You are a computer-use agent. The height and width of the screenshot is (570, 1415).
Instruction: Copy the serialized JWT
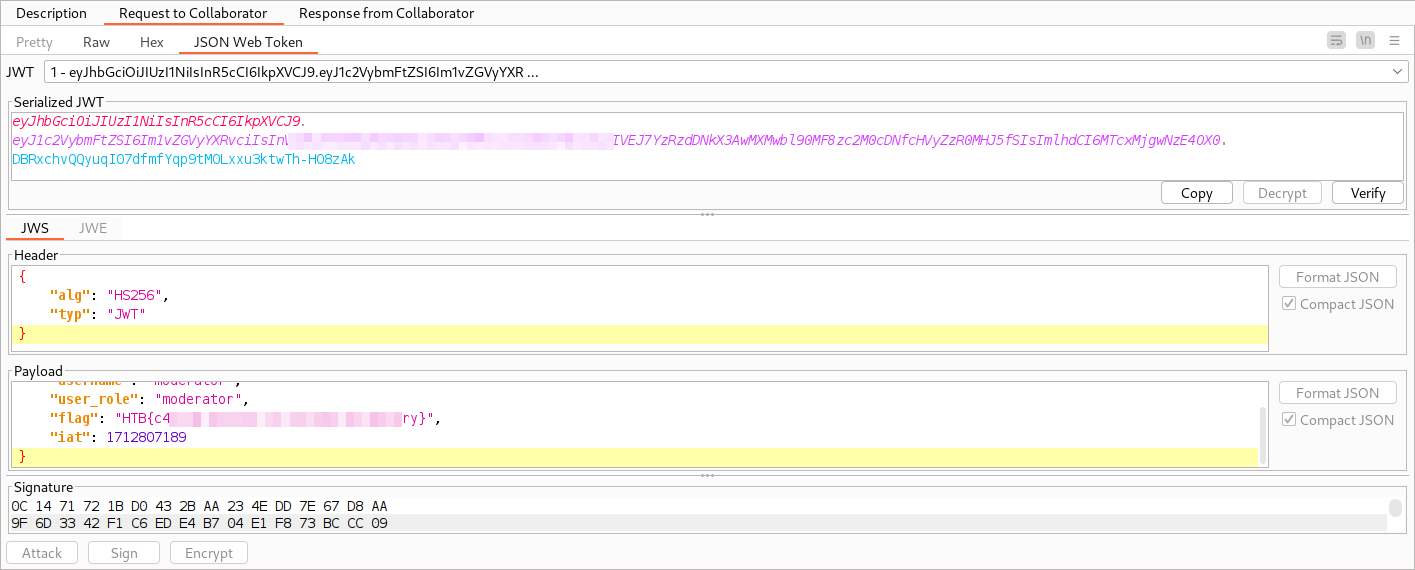pos(1197,193)
